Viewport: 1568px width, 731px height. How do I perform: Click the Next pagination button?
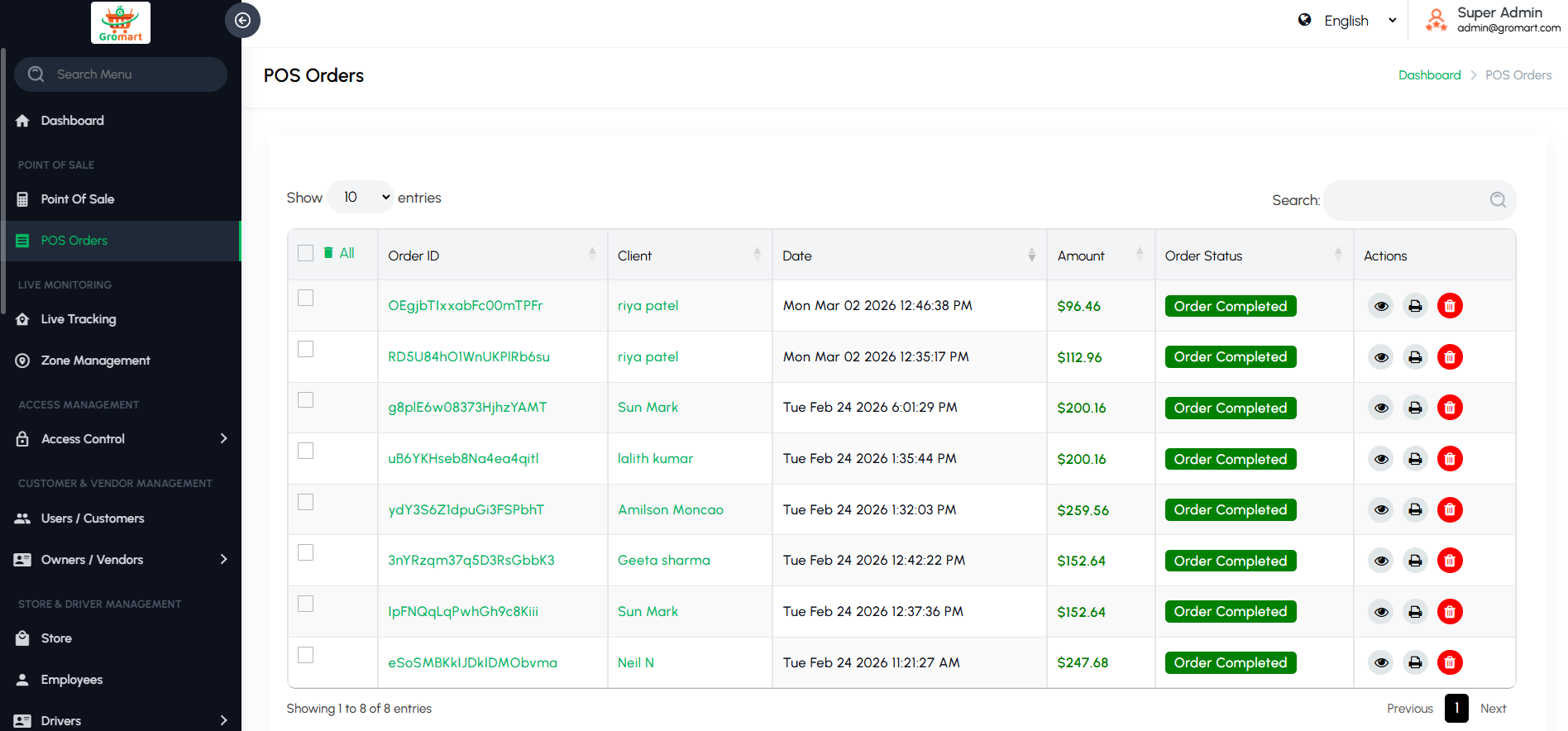click(1493, 709)
